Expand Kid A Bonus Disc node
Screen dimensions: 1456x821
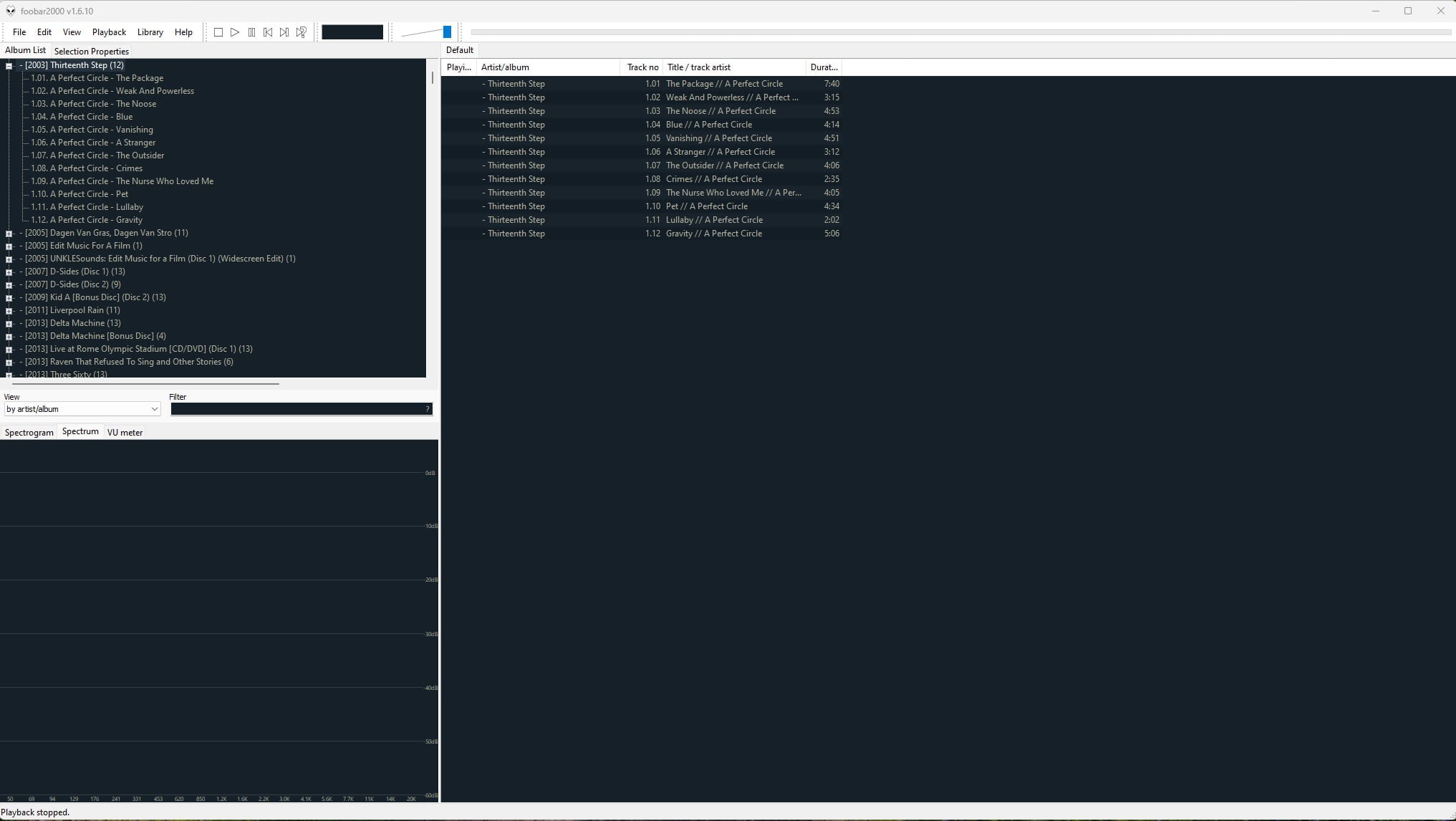(9, 298)
